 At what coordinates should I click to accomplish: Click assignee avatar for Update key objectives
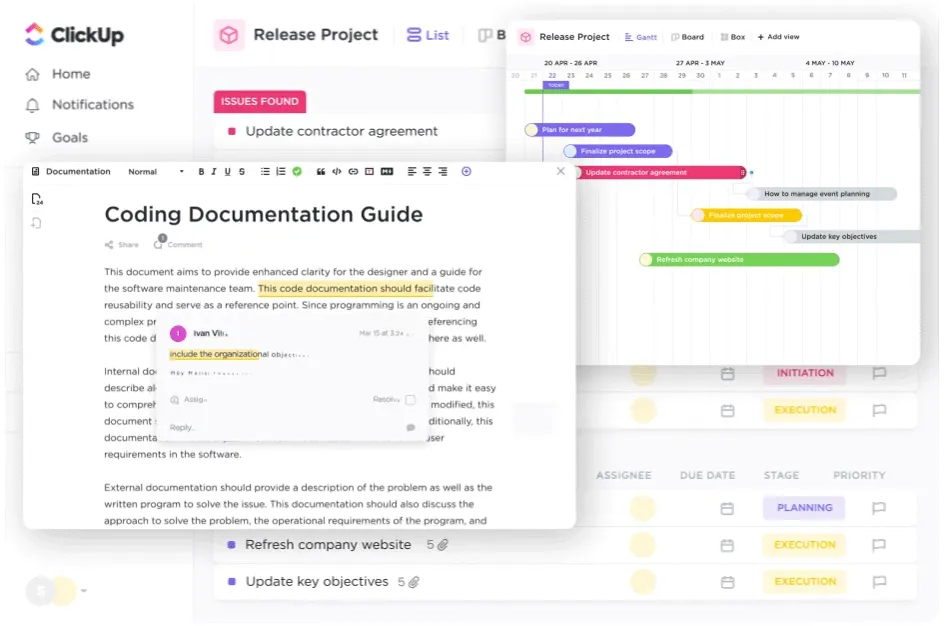pyautogui.click(x=642, y=582)
